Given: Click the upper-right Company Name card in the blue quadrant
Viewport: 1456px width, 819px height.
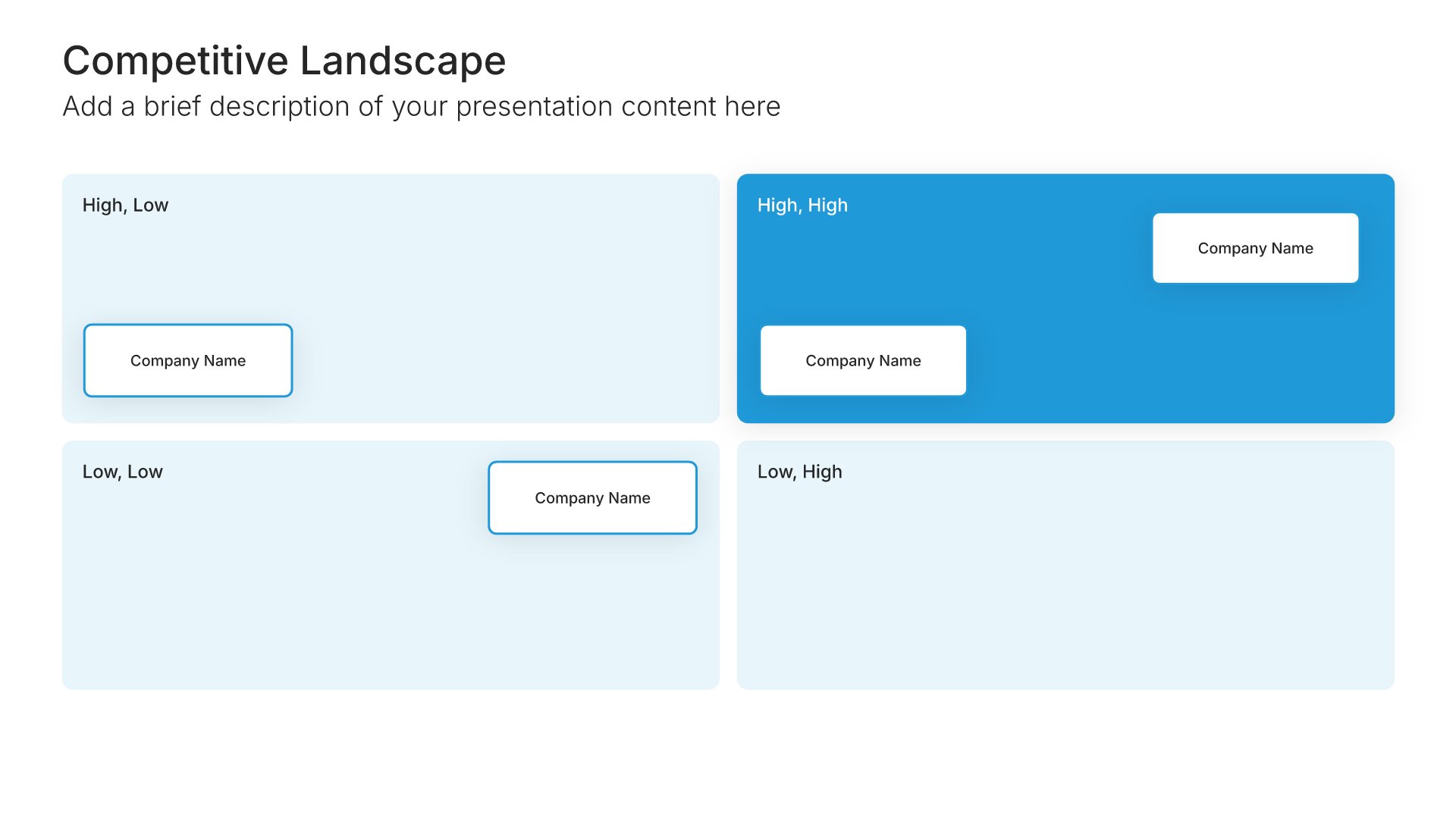Looking at the screenshot, I should pyautogui.click(x=1255, y=248).
